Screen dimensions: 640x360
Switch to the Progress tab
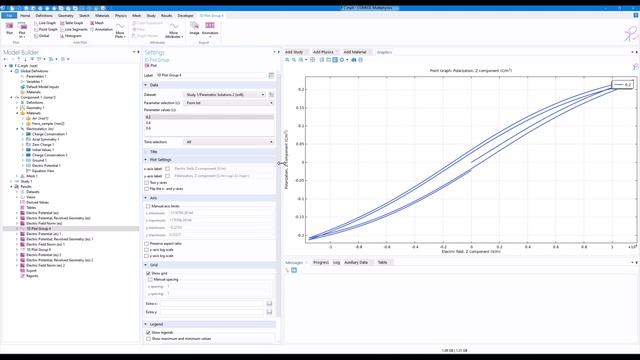coord(321,262)
